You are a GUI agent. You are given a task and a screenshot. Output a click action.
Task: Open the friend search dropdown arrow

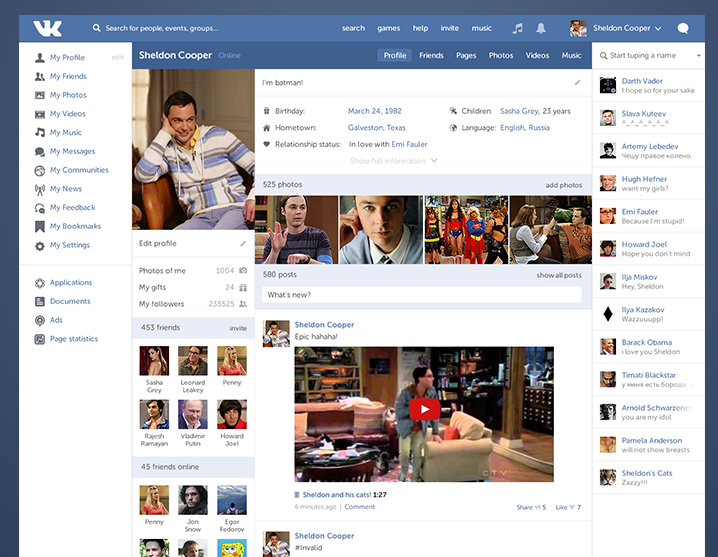(x=699, y=55)
